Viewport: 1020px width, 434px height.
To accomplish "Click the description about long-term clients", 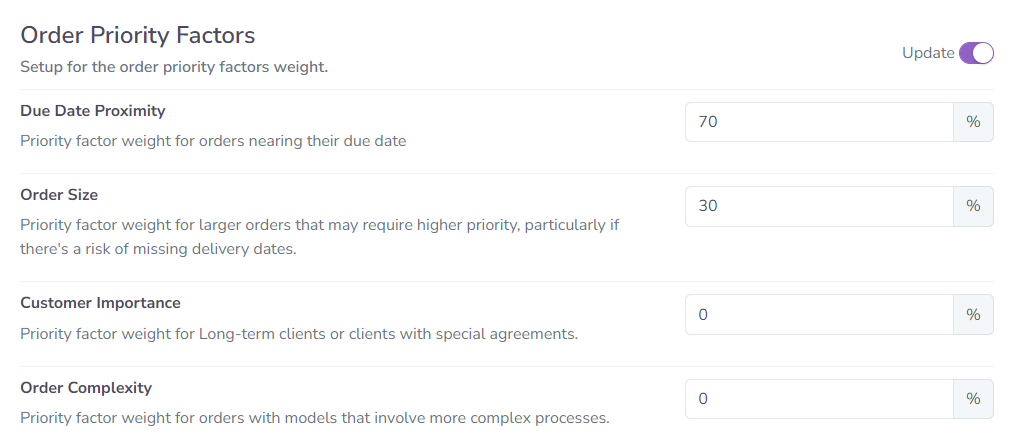I will tap(299, 333).
